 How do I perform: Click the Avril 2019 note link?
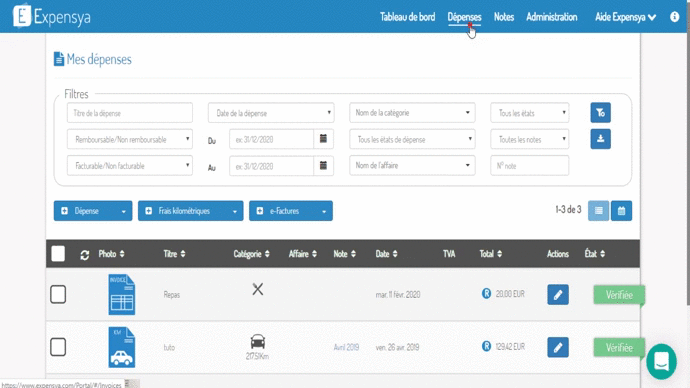pyautogui.click(x=346, y=347)
